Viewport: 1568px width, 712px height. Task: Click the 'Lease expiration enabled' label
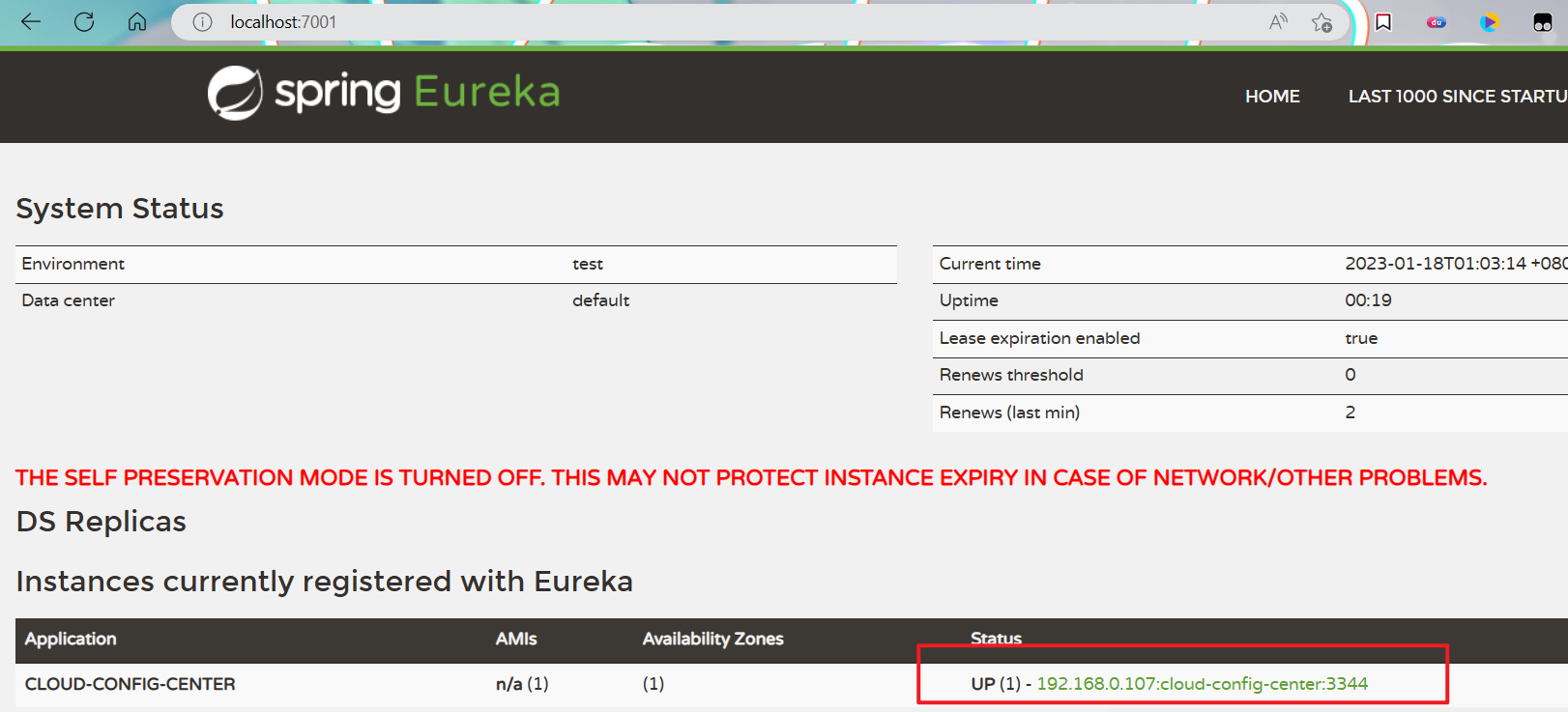point(1040,338)
